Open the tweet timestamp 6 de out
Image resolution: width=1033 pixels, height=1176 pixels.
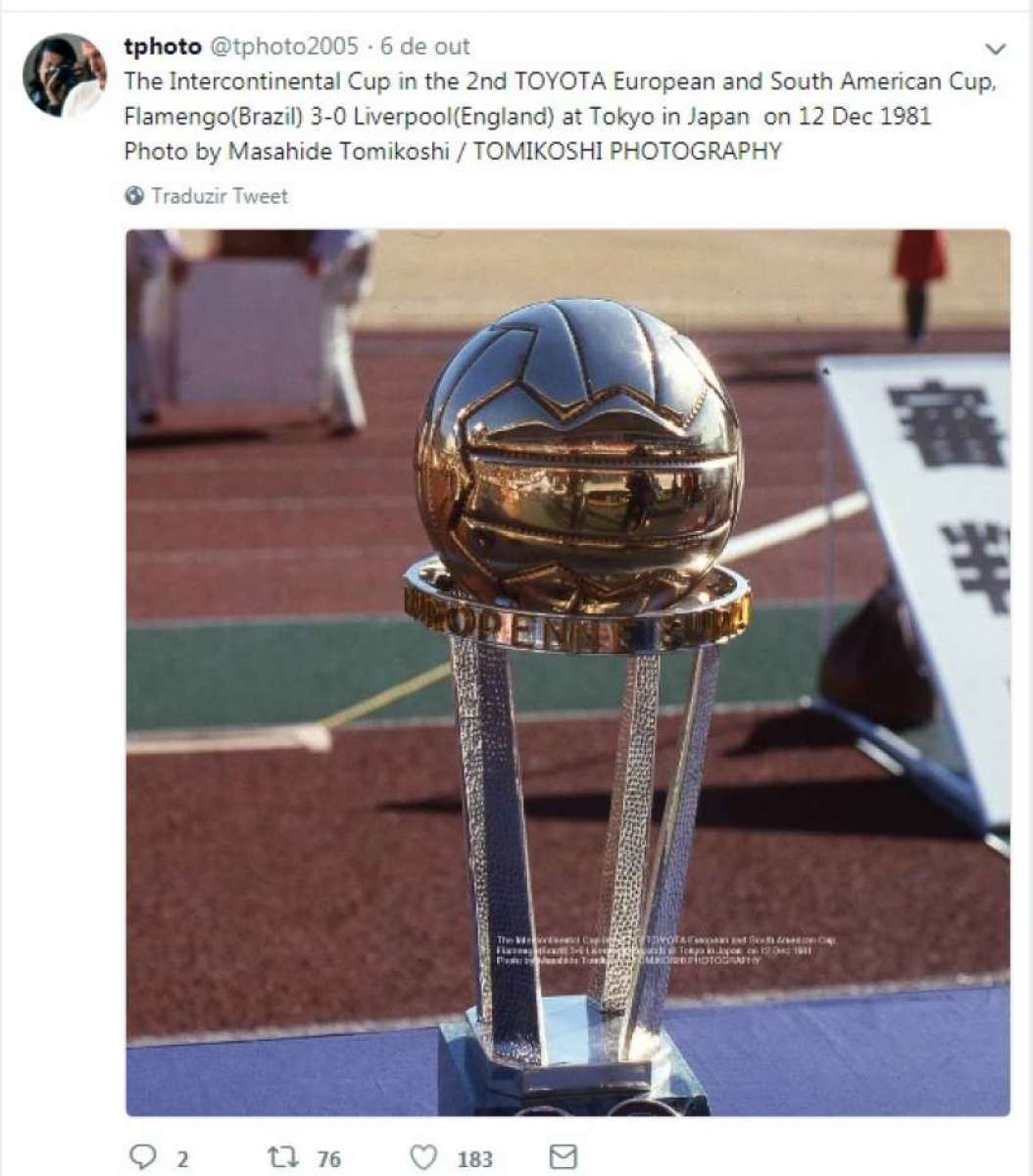(424, 46)
